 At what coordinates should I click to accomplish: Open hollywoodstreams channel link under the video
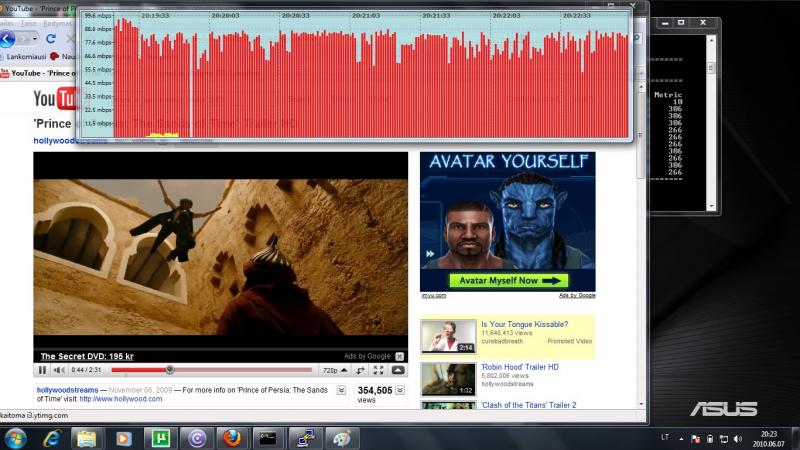click(67, 390)
